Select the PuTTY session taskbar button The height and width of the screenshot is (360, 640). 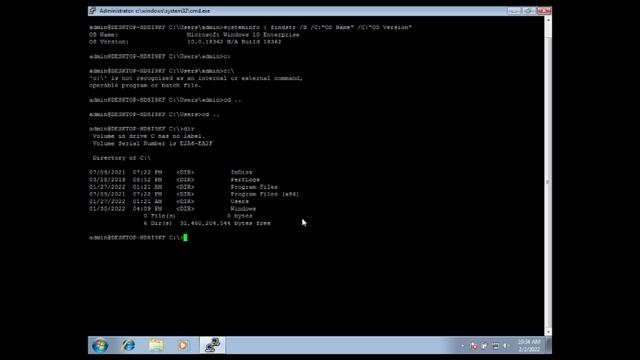[212, 345]
